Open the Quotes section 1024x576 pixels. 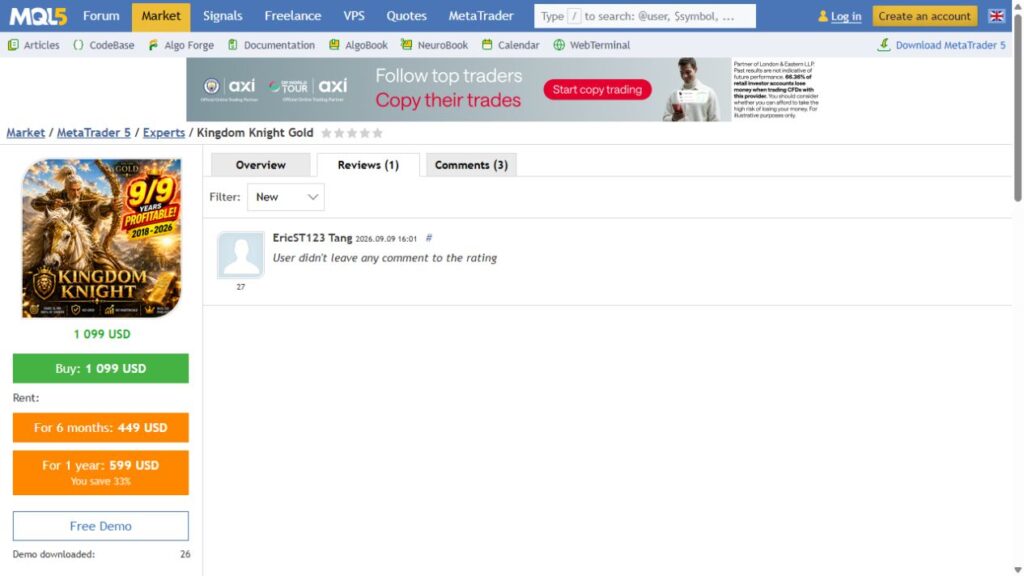(406, 16)
